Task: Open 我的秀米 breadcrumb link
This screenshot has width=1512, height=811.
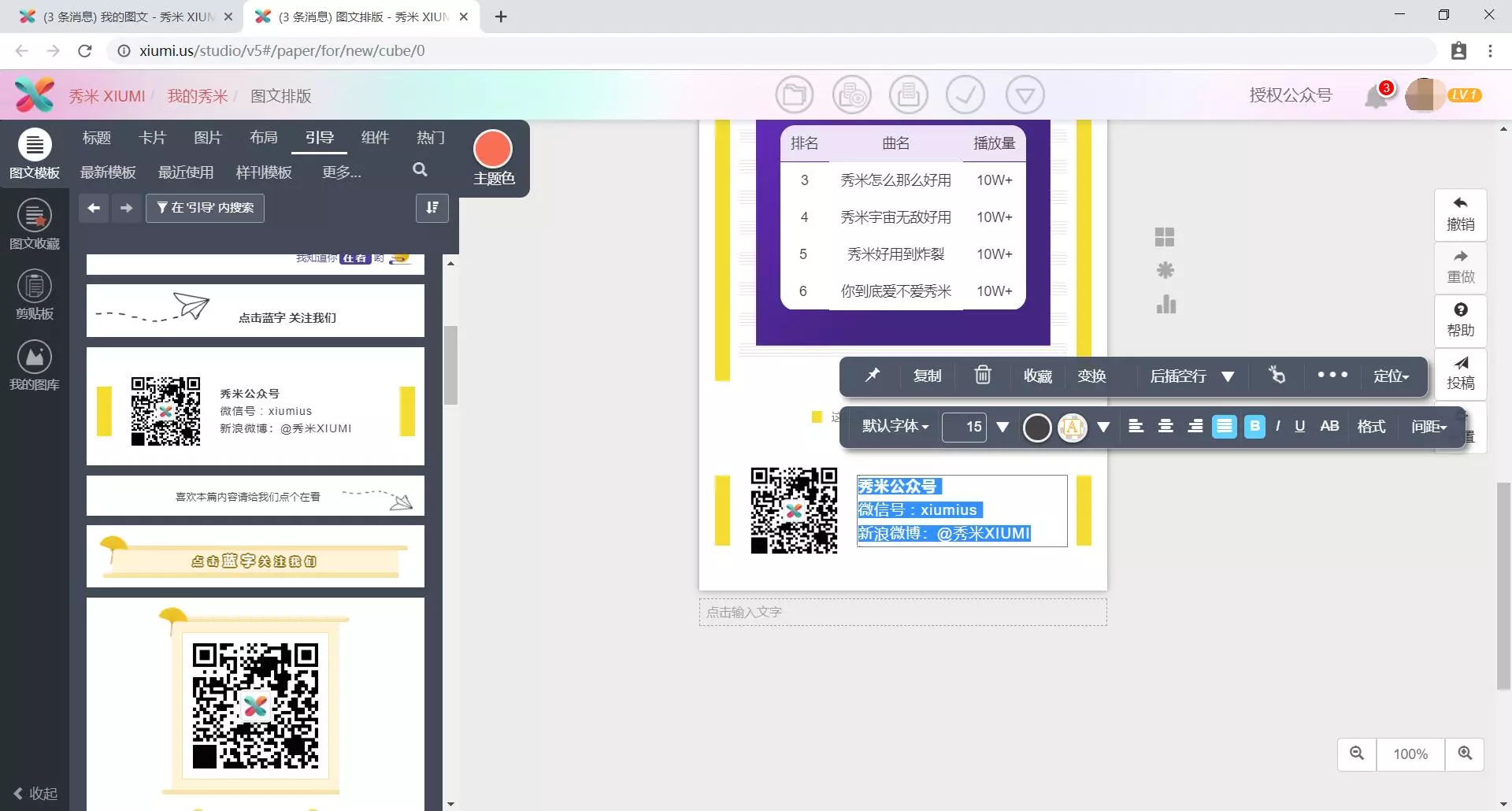Action: (197, 96)
